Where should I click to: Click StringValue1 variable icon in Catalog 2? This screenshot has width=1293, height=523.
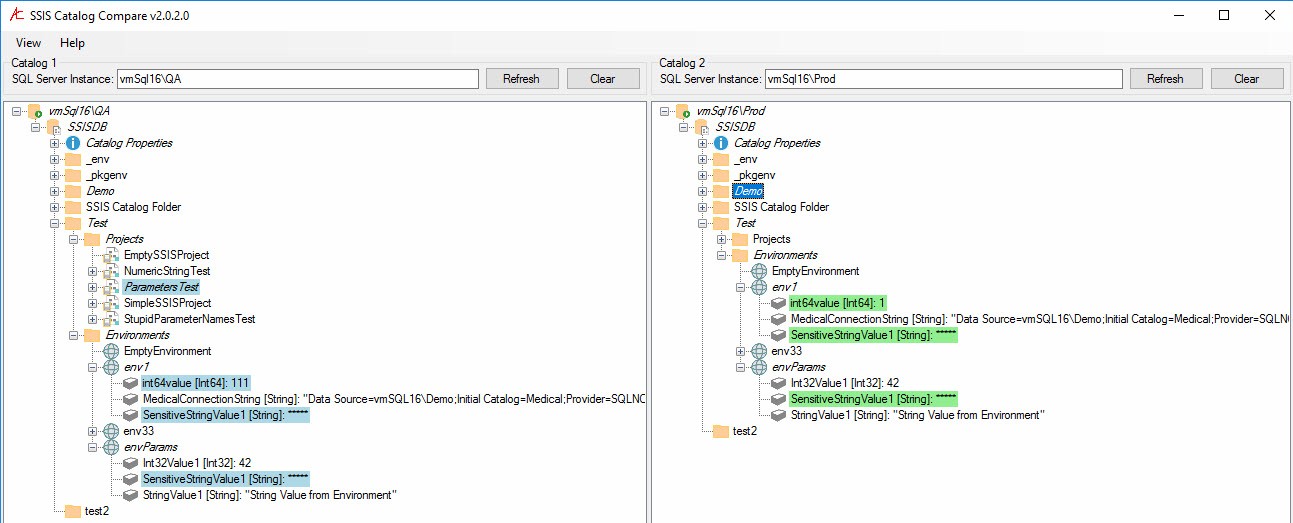778,415
